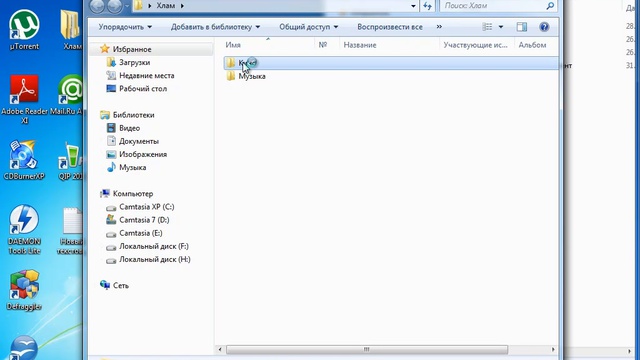Sort by the № column header
The height and width of the screenshot is (360, 640).
(327, 45)
